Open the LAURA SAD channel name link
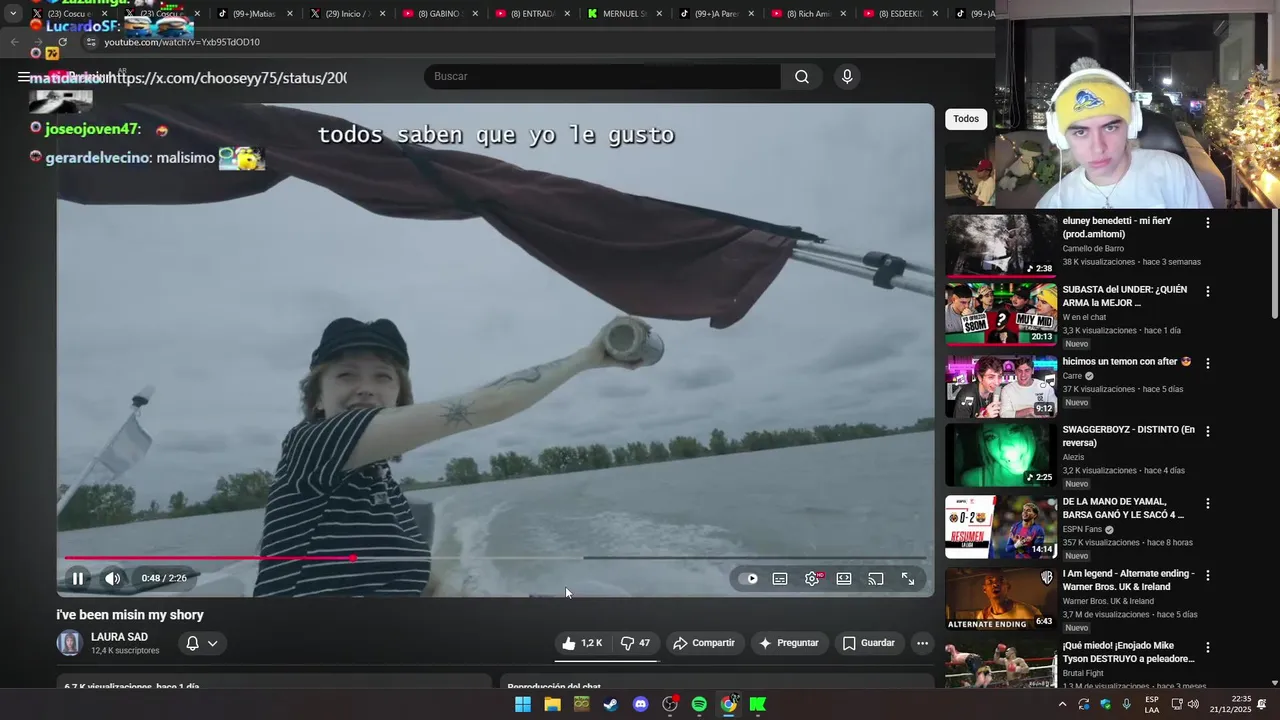This screenshot has height=720, width=1280. [119, 637]
